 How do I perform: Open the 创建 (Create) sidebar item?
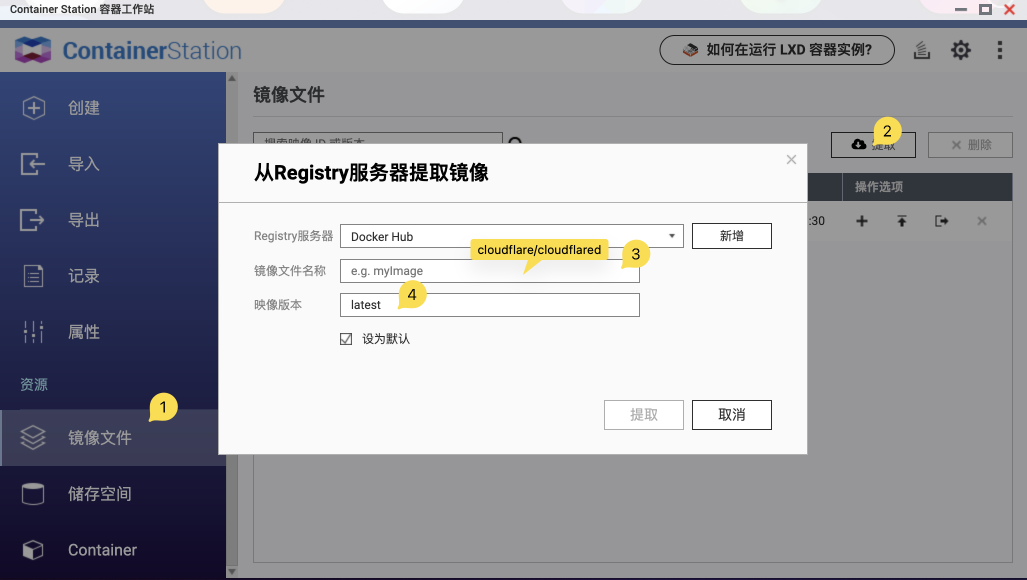(x=113, y=108)
